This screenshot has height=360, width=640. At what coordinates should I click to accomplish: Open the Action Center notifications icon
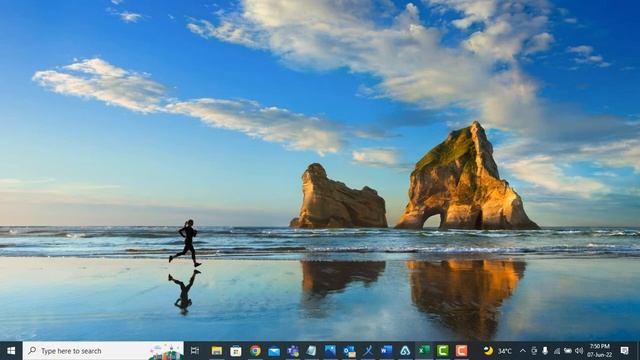[x=624, y=351]
